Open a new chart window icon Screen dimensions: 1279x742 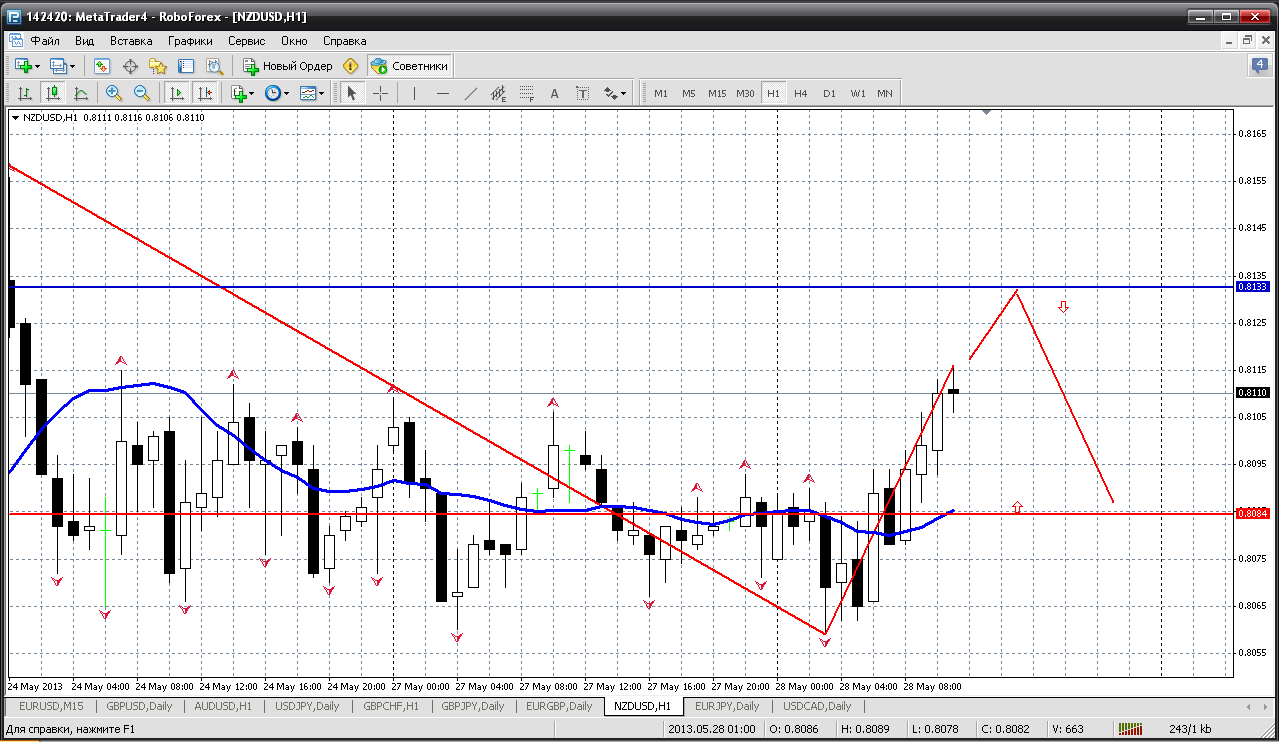pyautogui.click(x=22, y=66)
